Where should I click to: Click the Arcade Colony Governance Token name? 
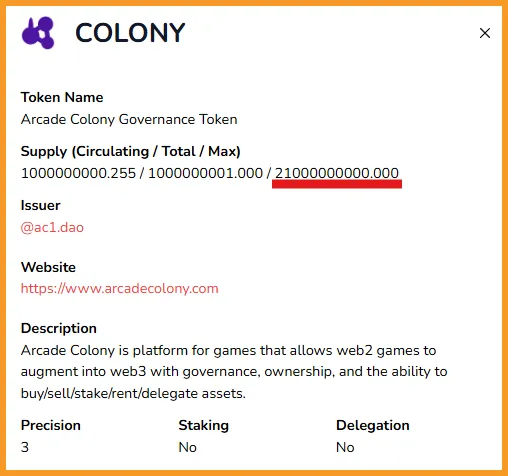pyautogui.click(x=129, y=119)
